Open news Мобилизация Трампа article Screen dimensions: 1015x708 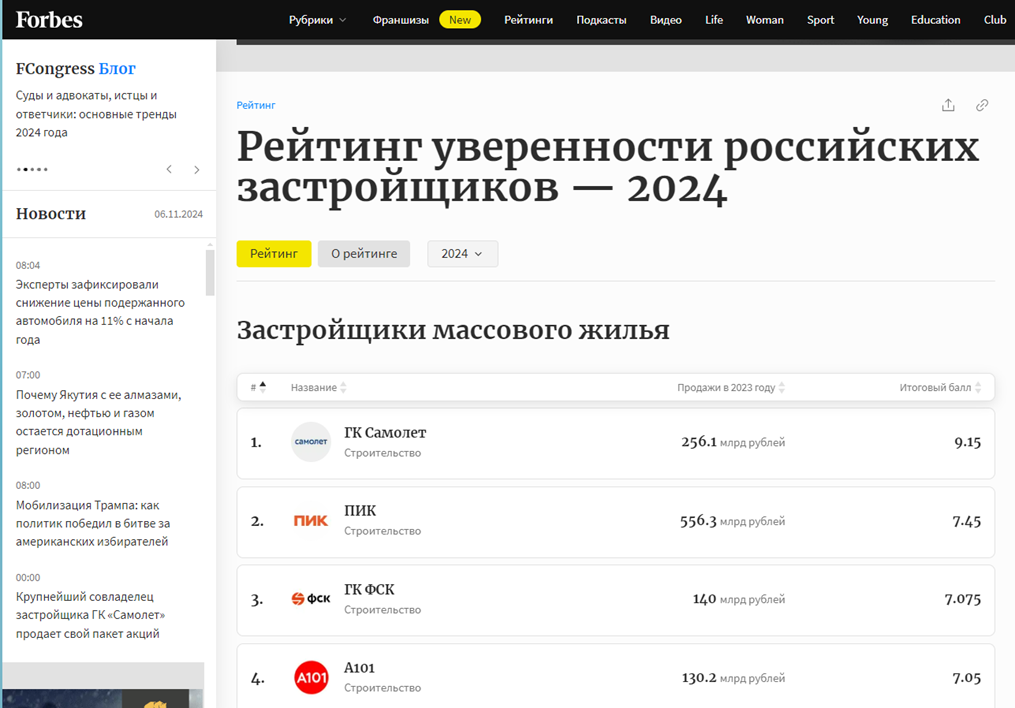pos(93,523)
